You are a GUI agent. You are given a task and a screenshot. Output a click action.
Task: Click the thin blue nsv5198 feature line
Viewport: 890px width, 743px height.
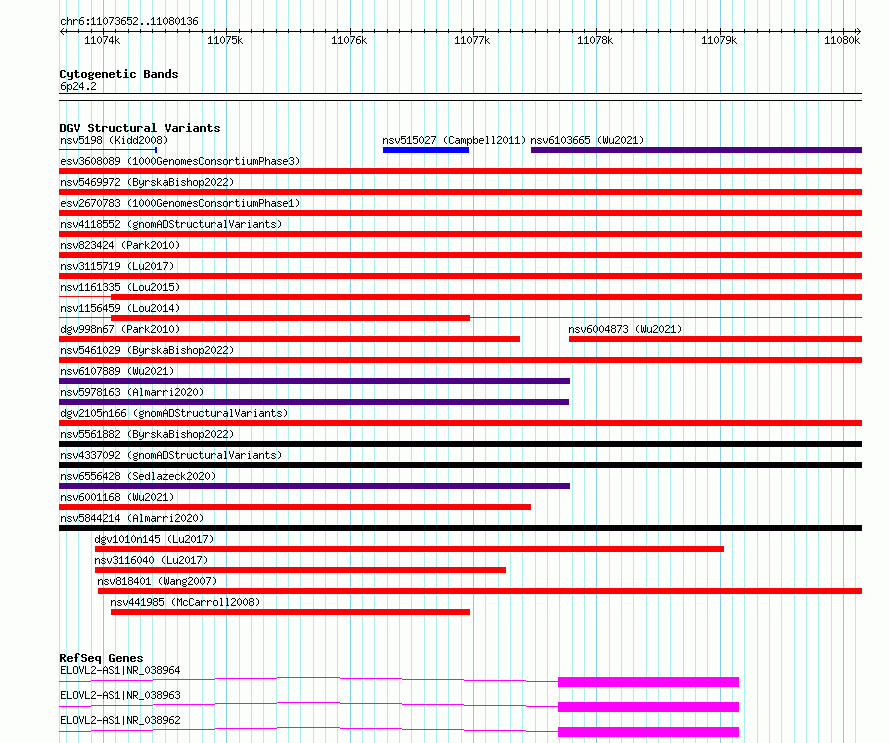point(108,150)
